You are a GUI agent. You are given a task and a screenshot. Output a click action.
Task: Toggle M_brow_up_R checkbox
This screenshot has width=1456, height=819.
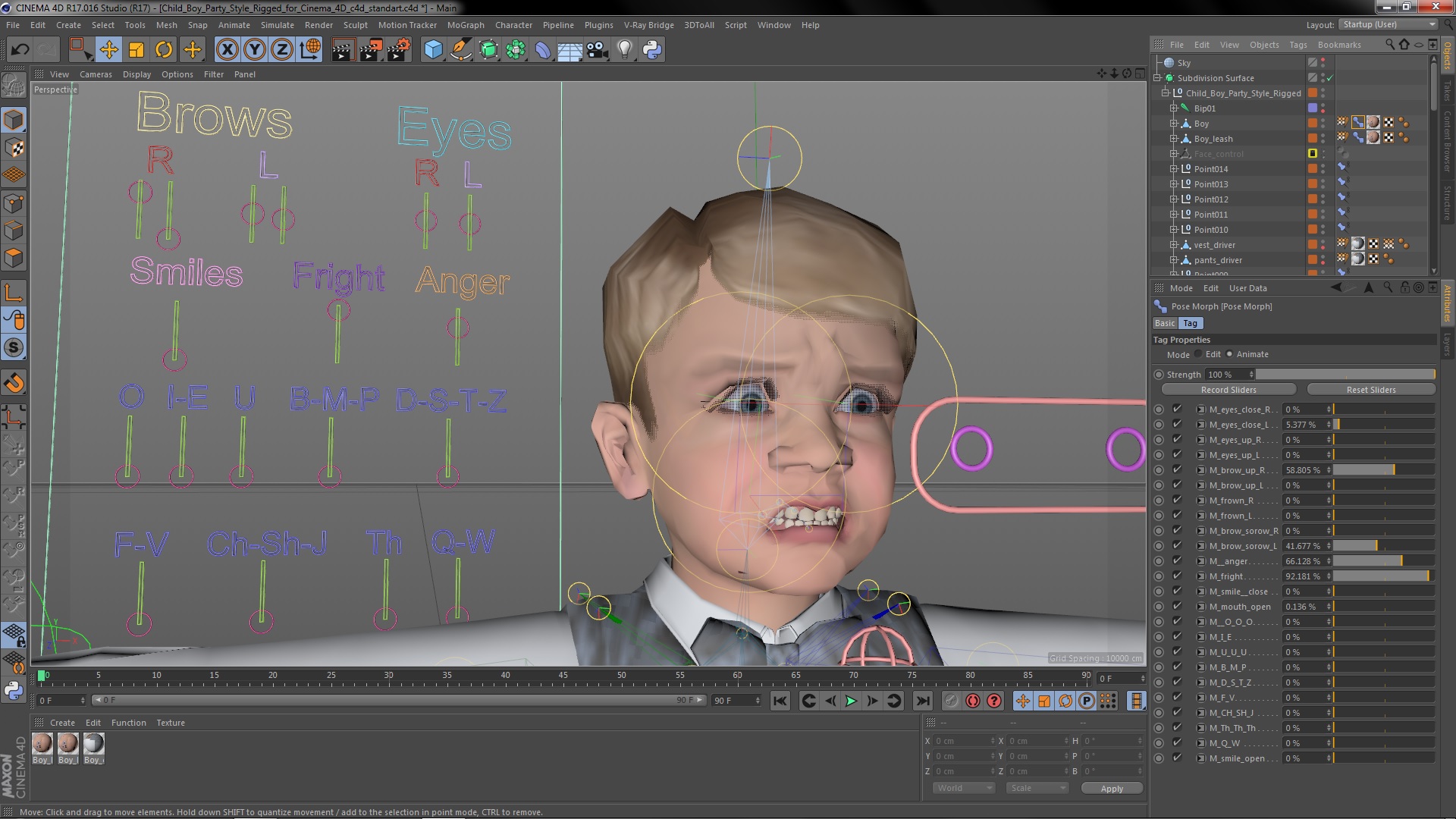1177,469
